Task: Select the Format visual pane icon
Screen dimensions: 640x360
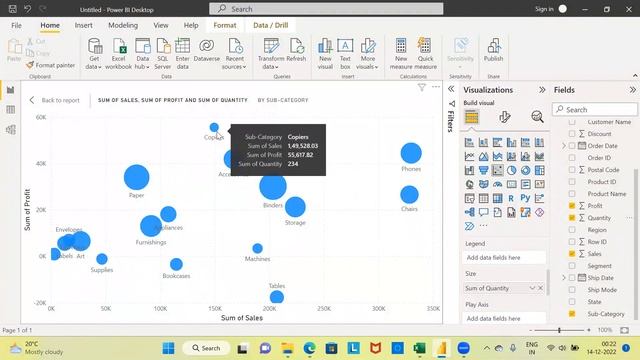Action: point(504,117)
